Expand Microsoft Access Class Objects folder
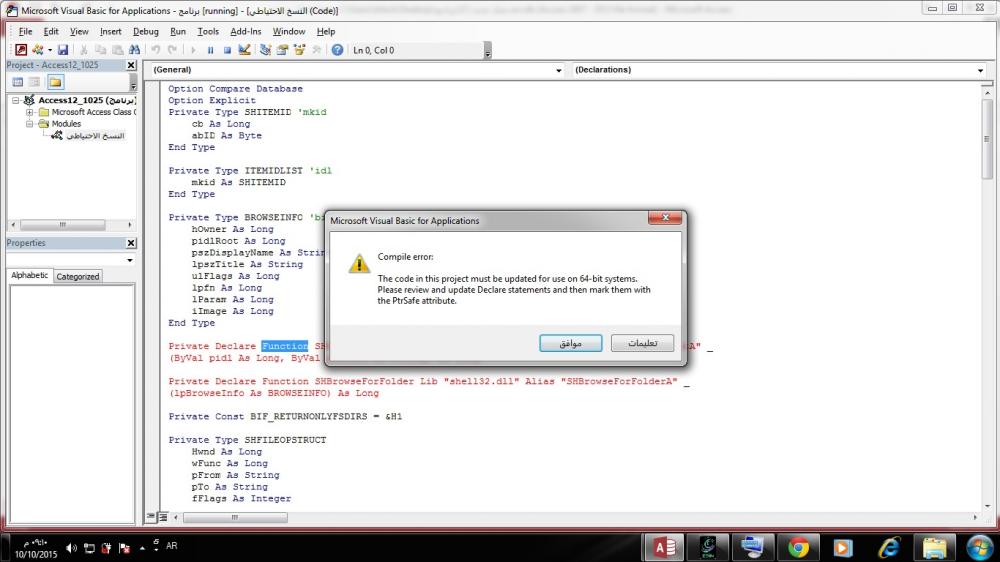 (x=29, y=112)
